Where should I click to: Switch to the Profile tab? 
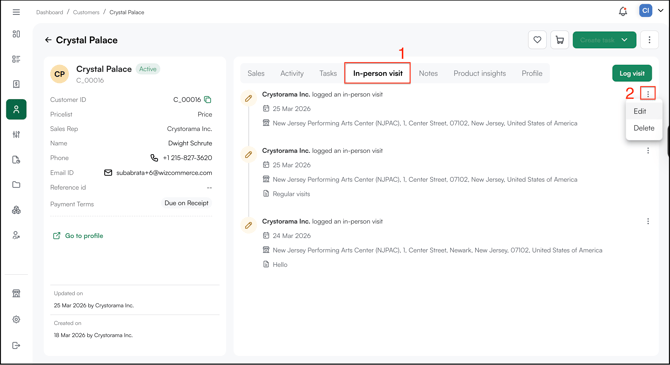coord(532,74)
